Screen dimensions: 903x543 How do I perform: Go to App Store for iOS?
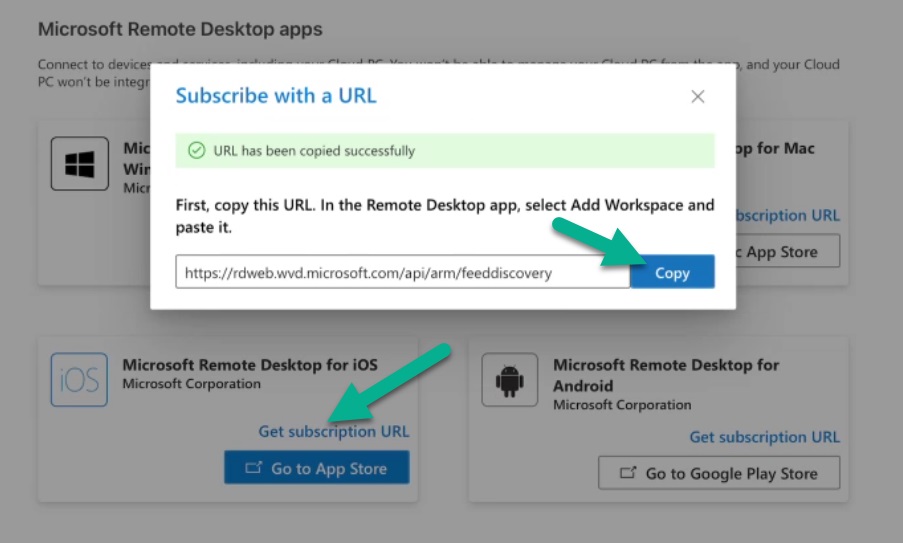point(317,468)
